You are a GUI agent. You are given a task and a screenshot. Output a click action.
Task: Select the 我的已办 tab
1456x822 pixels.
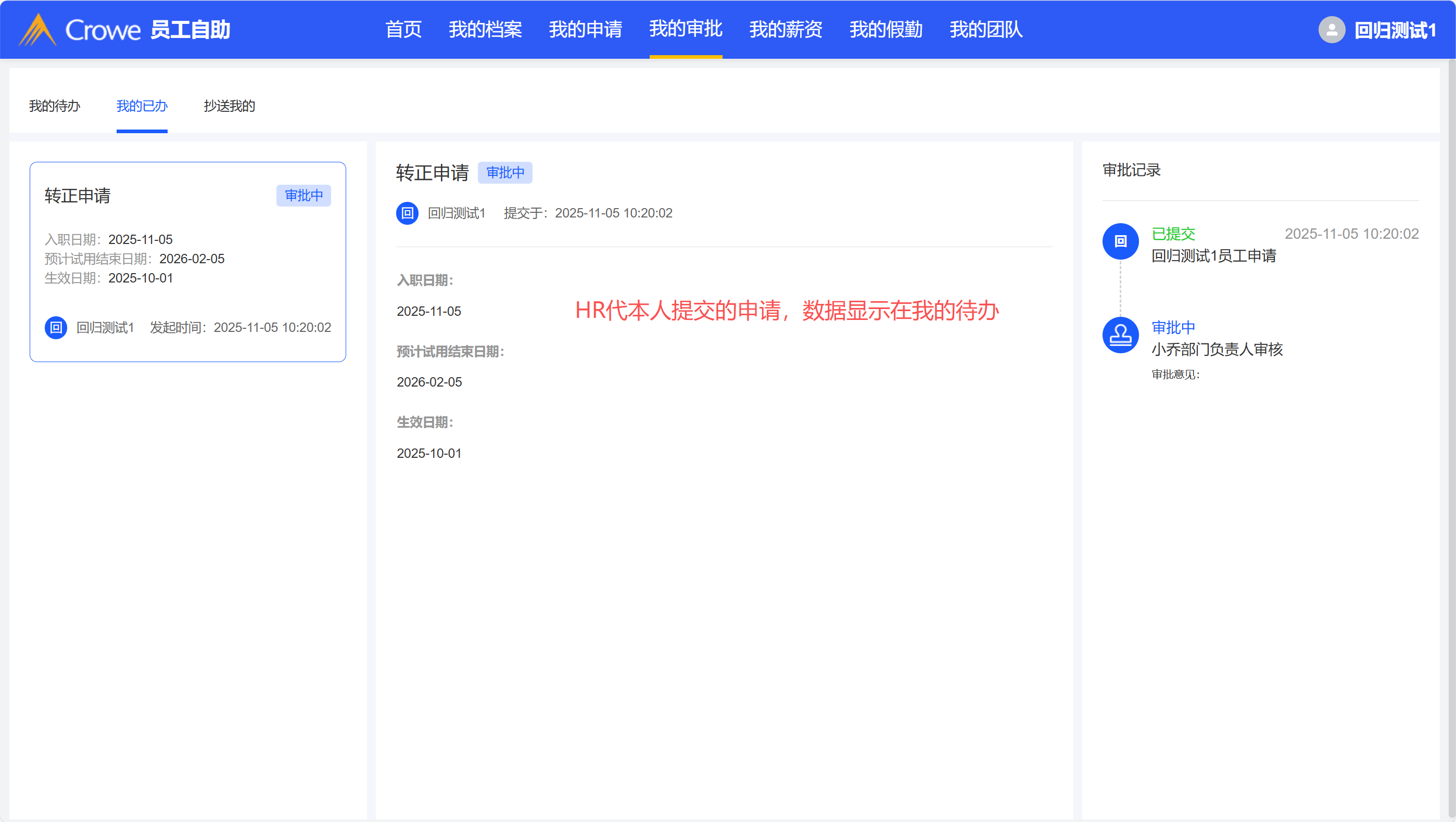(x=141, y=106)
